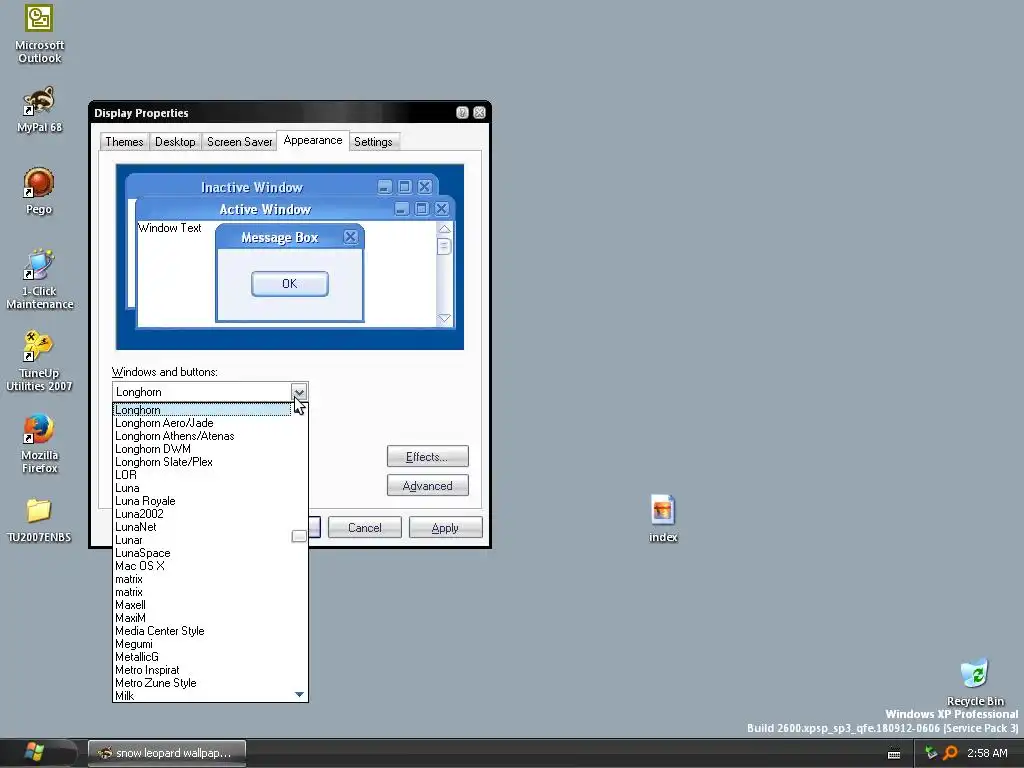The height and width of the screenshot is (768, 1024).
Task: Switch to the Desktop tab
Action: point(175,142)
